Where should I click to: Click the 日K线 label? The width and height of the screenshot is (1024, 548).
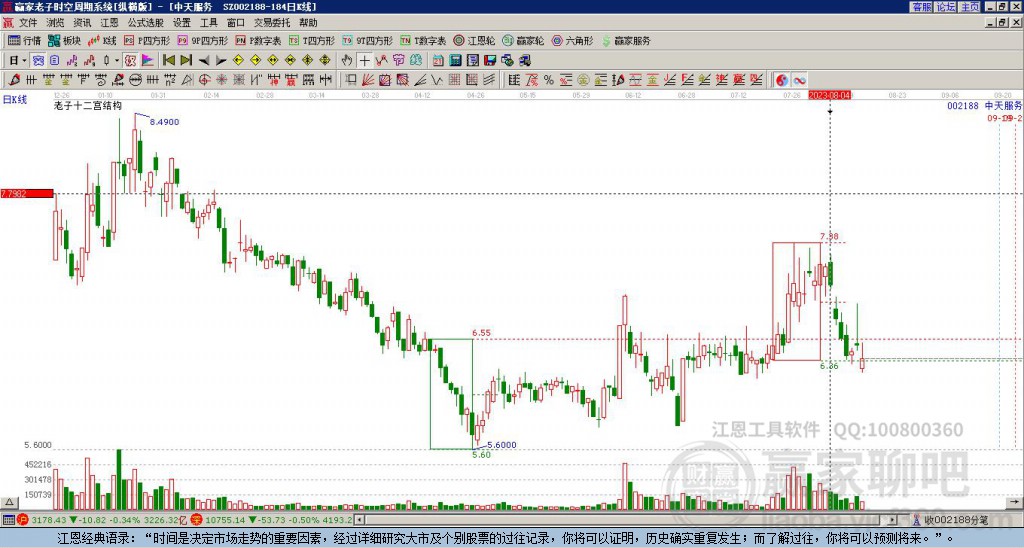coord(14,99)
